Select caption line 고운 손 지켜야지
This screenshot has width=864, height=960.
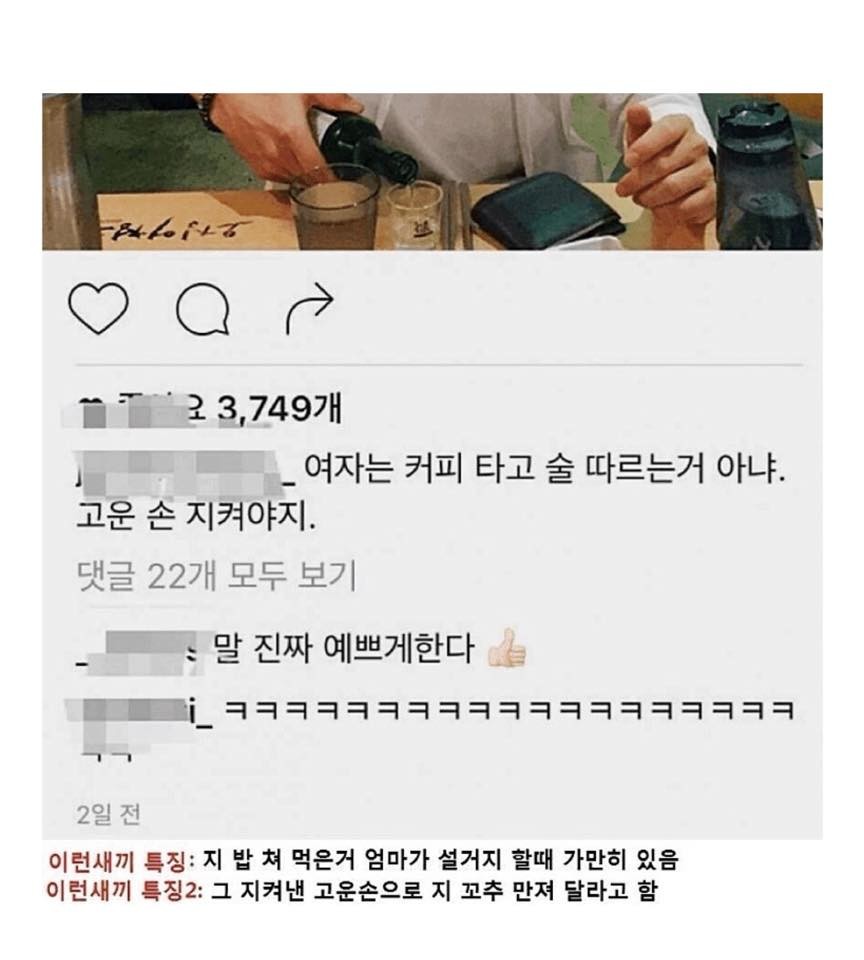pos(197,518)
